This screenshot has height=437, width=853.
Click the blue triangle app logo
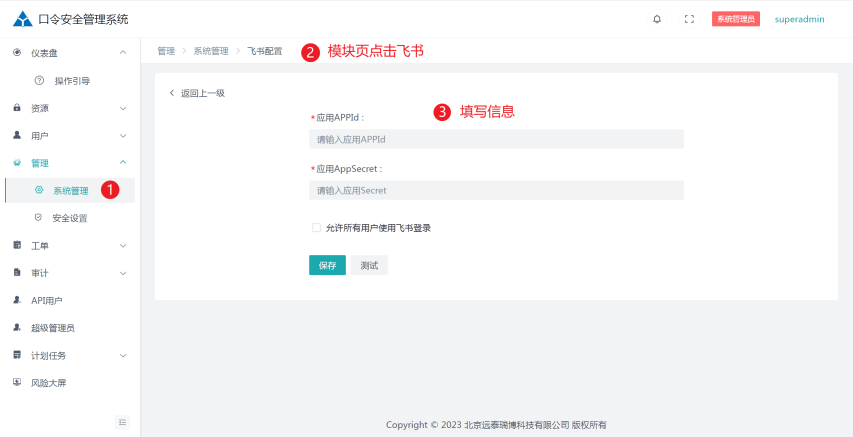pos(23,19)
